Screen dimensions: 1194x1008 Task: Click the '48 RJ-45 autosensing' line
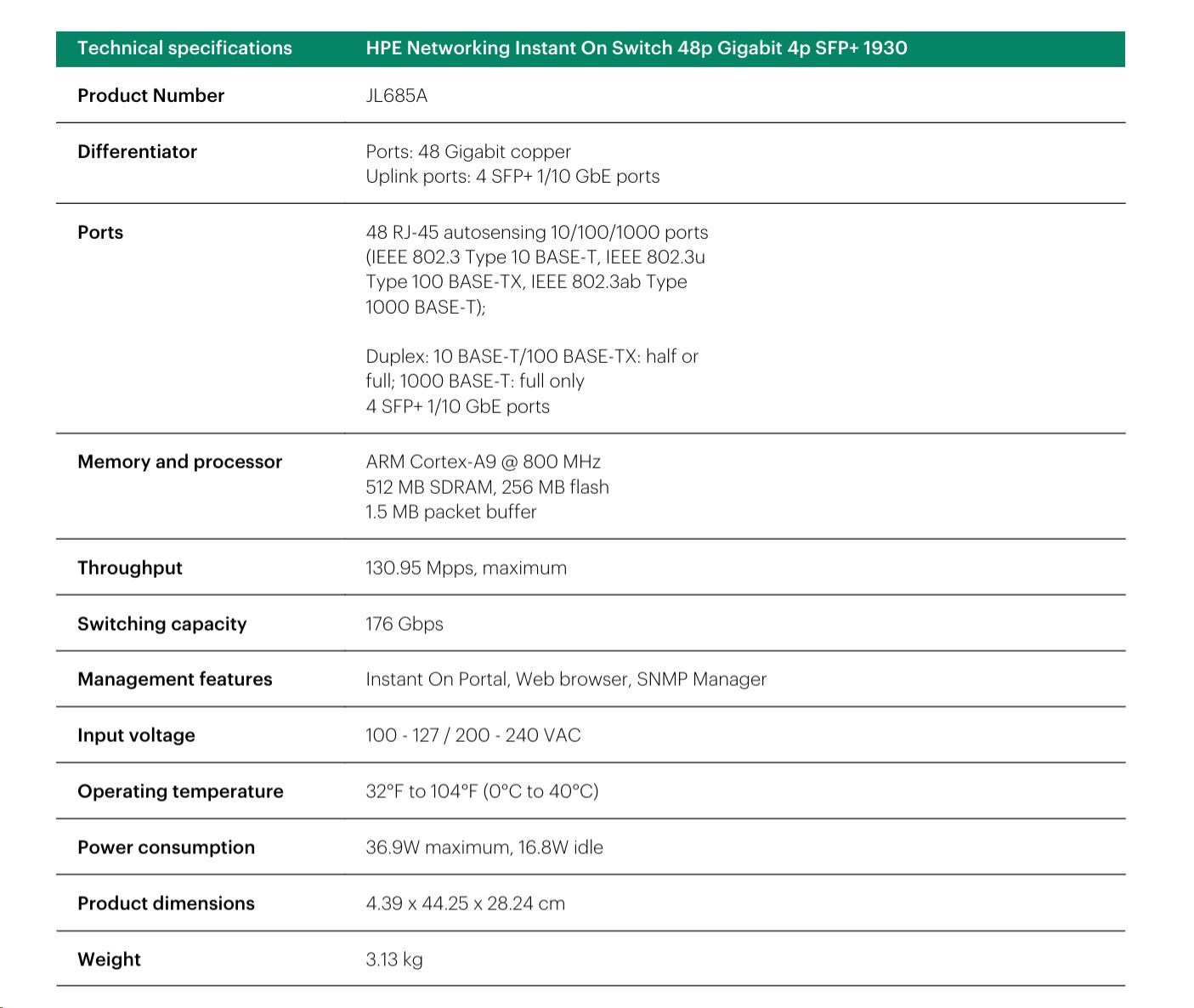536,233
